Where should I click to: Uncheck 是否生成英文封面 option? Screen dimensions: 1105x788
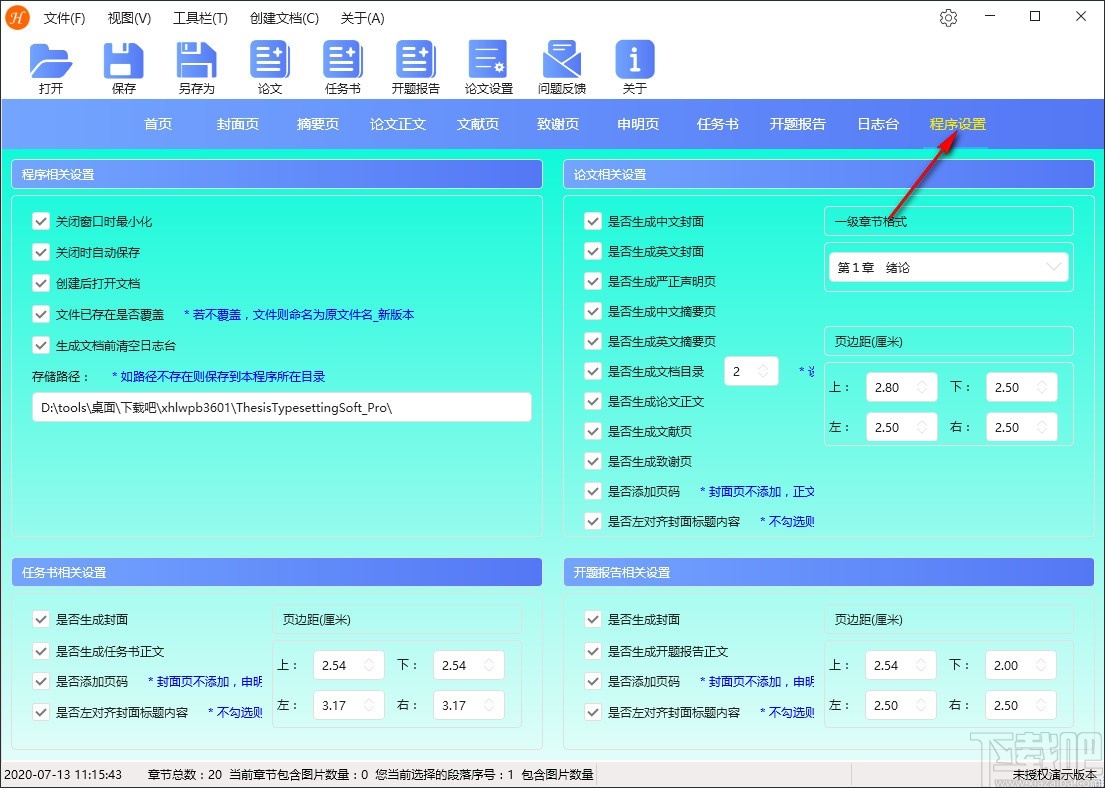click(593, 251)
